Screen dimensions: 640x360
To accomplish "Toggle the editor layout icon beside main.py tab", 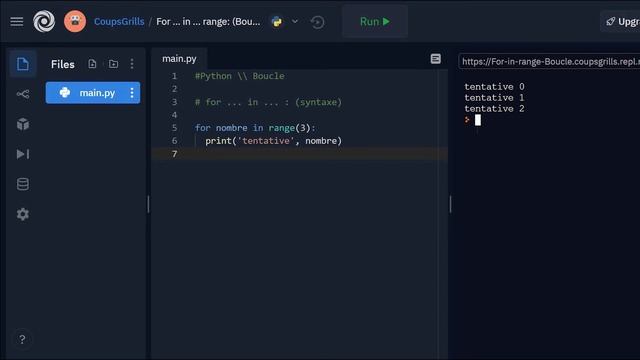I will tap(436, 59).
